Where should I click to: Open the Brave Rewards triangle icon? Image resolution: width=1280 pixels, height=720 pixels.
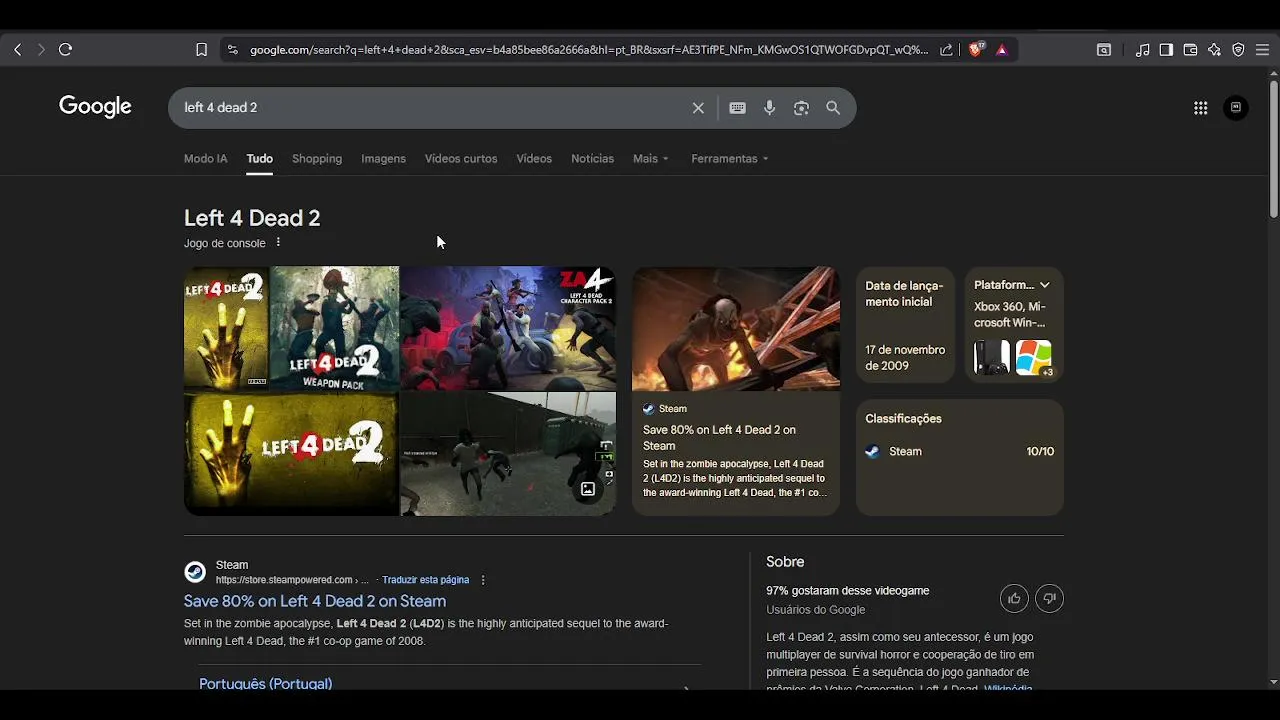[1002, 49]
